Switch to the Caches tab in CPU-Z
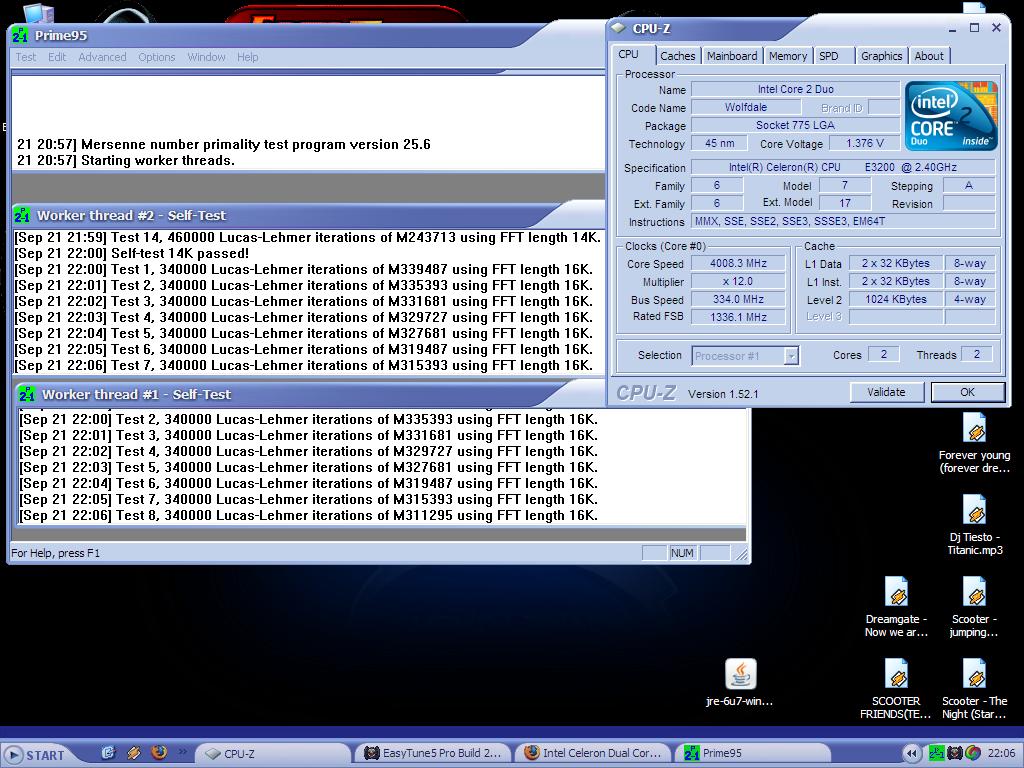This screenshot has height=768, width=1024. pyautogui.click(x=678, y=56)
